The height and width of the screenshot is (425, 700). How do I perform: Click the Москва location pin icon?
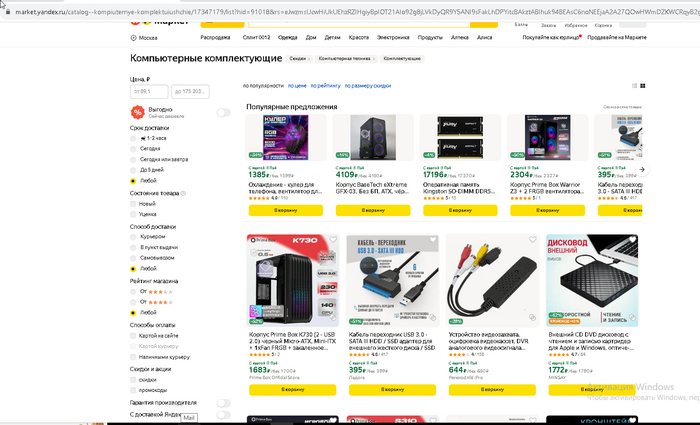point(133,38)
